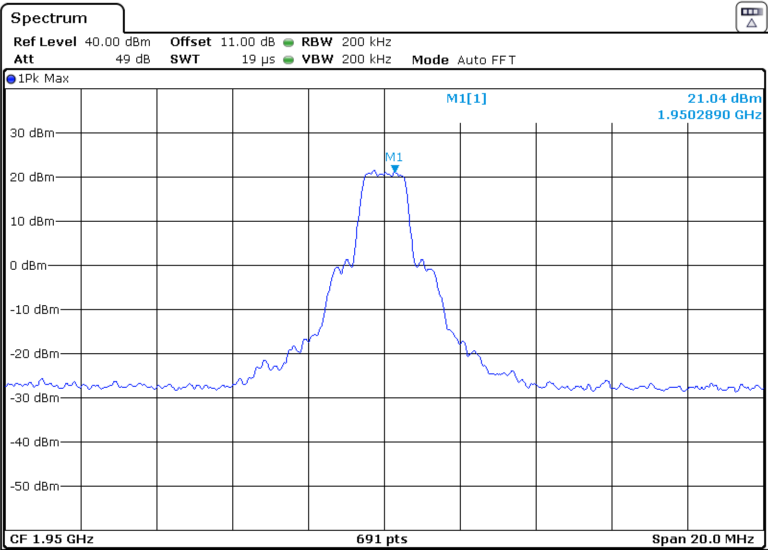
Task: Click the green indicator dot next to RBW
Action: tap(288, 43)
